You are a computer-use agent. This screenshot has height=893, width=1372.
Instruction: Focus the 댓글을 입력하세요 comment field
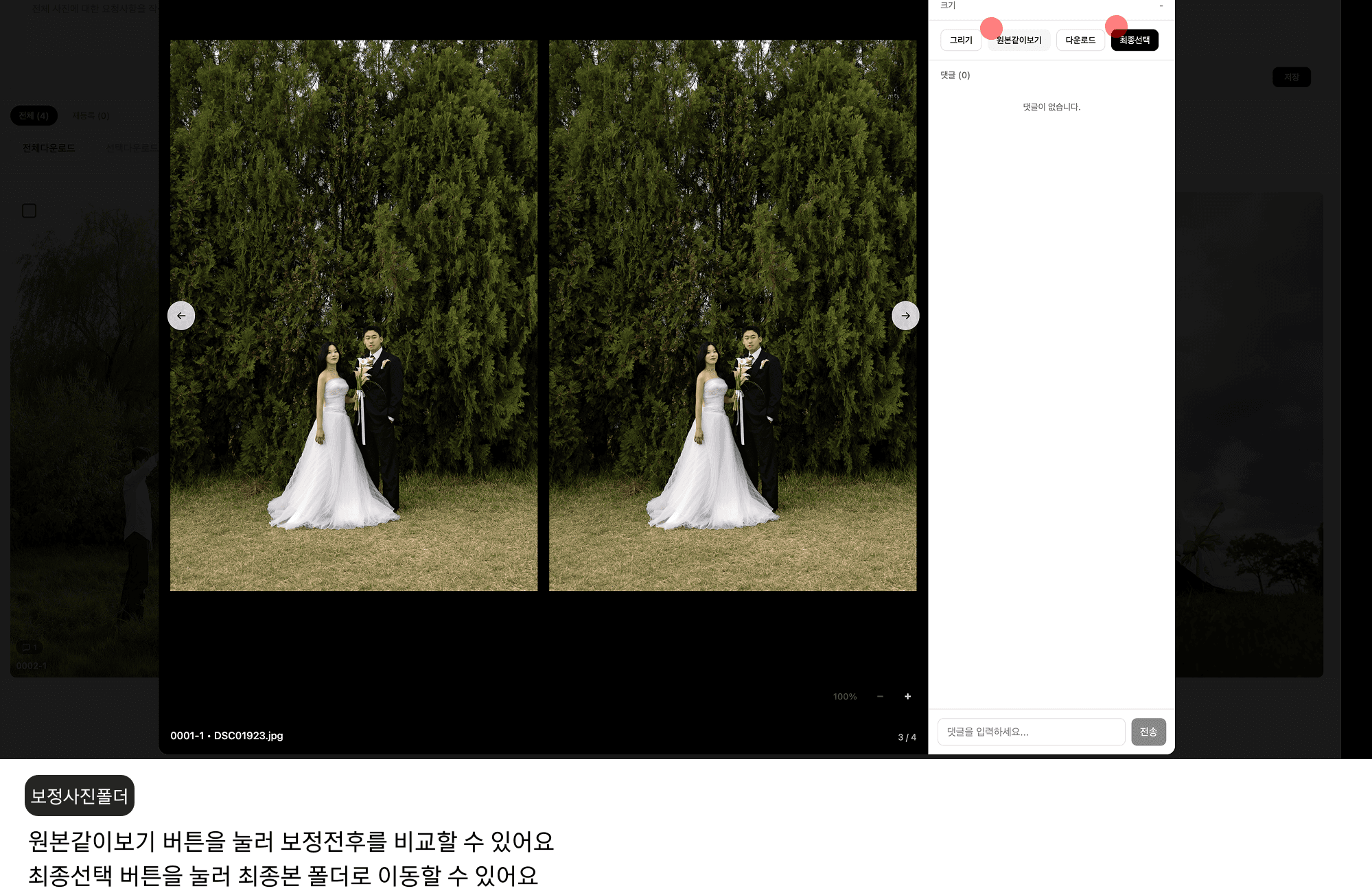coord(1030,732)
